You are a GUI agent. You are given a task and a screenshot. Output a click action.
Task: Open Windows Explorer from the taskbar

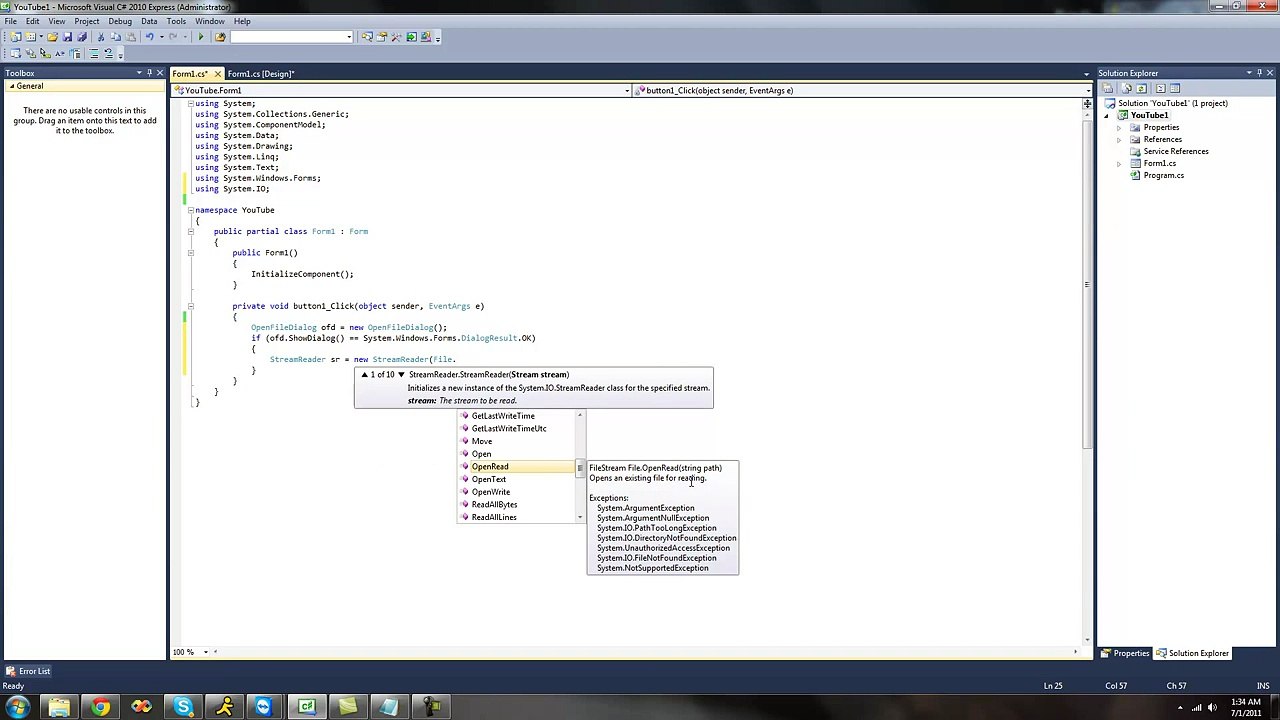[59, 707]
